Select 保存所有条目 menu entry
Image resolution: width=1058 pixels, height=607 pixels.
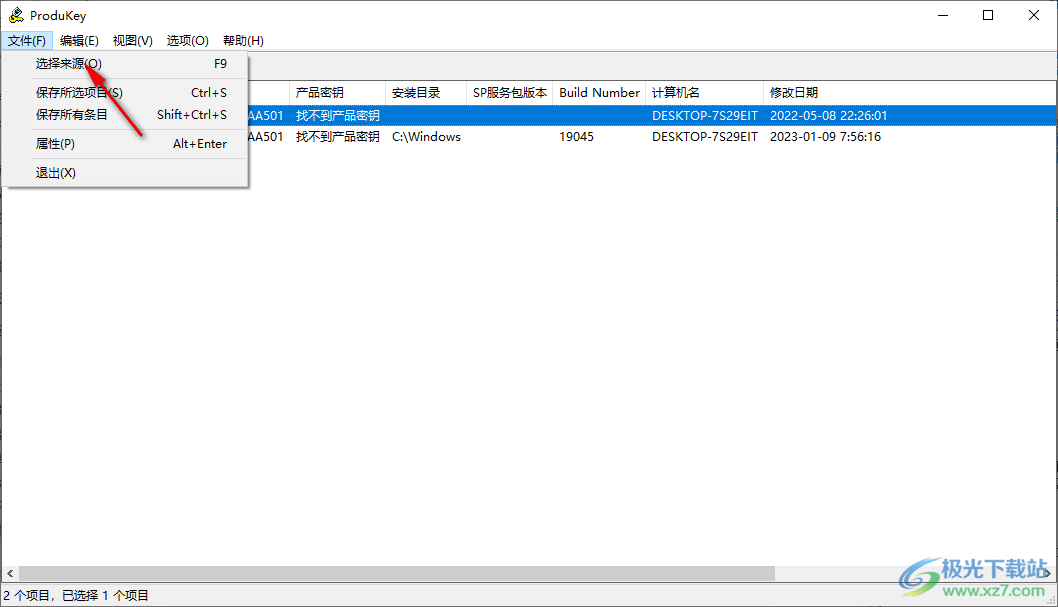coord(126,115)
